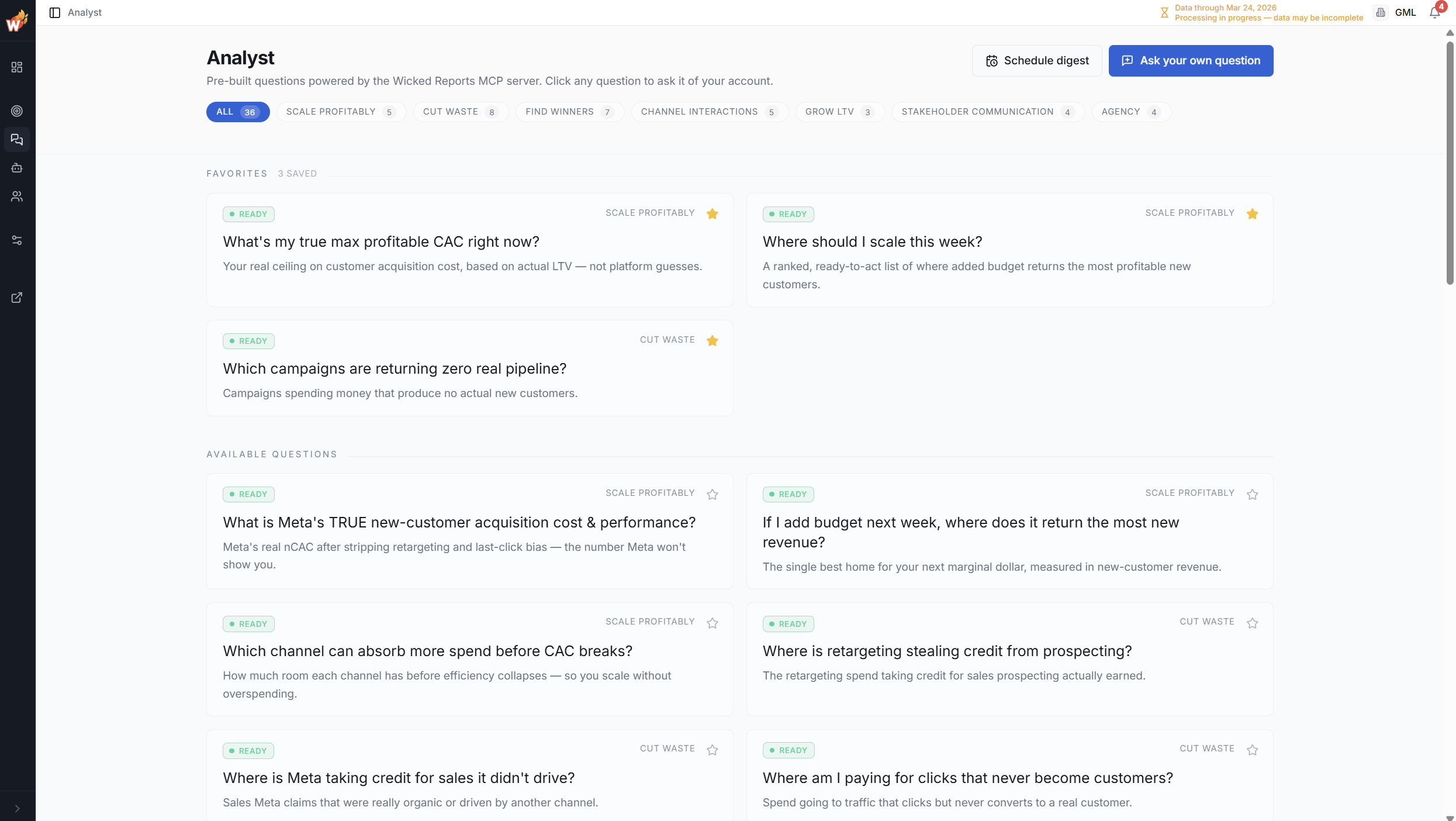1456x821 pixels.
Task: Unfavorite 'campaigns returning zero real pipeline' star
Action: click(x=712, y=341)
